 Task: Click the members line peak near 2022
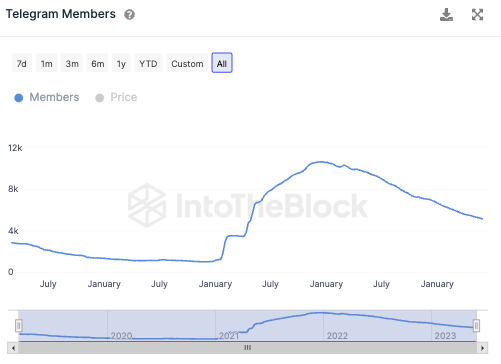pos(320,162)
